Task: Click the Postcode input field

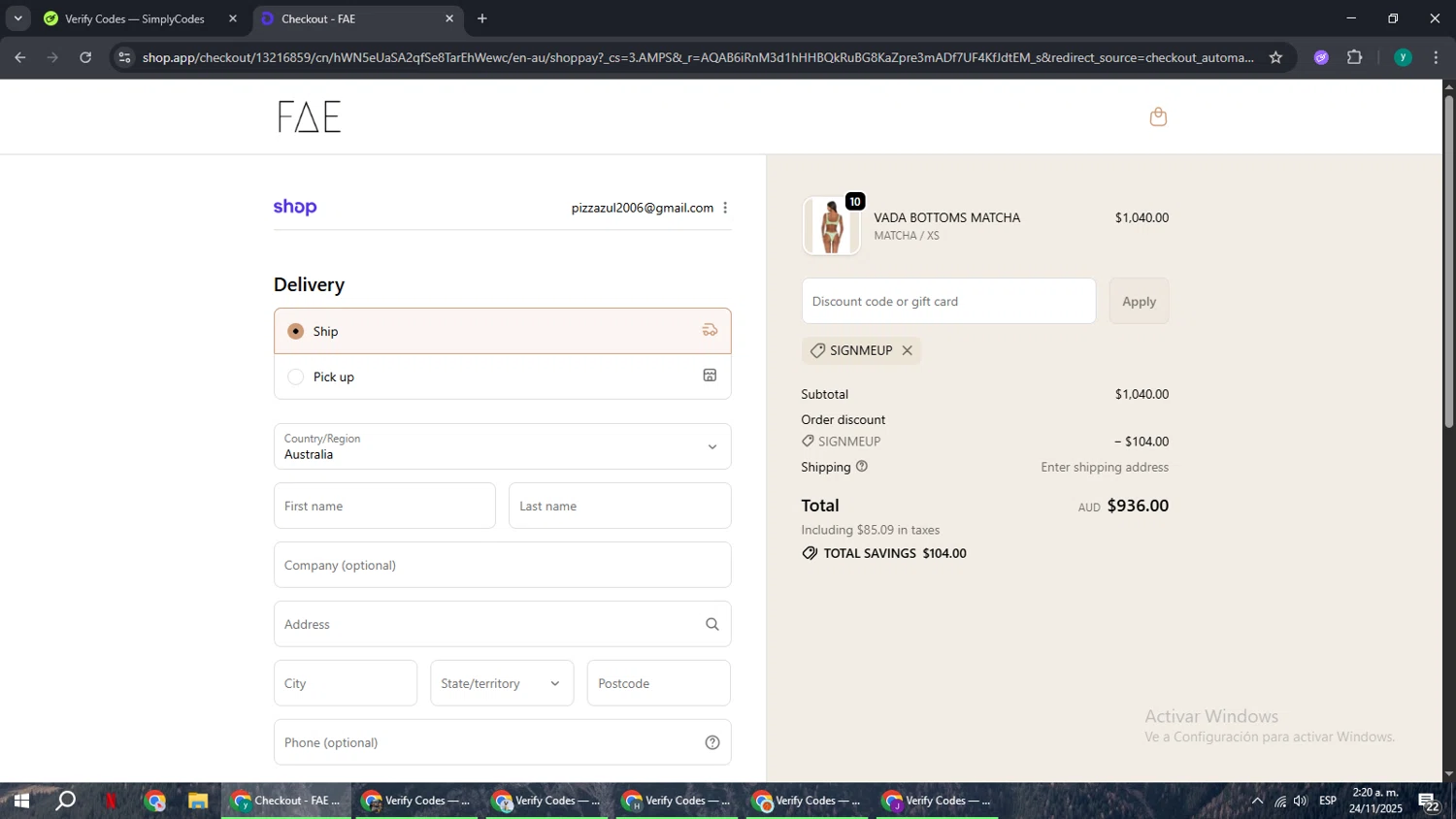Action: click(x=659, y=683)
